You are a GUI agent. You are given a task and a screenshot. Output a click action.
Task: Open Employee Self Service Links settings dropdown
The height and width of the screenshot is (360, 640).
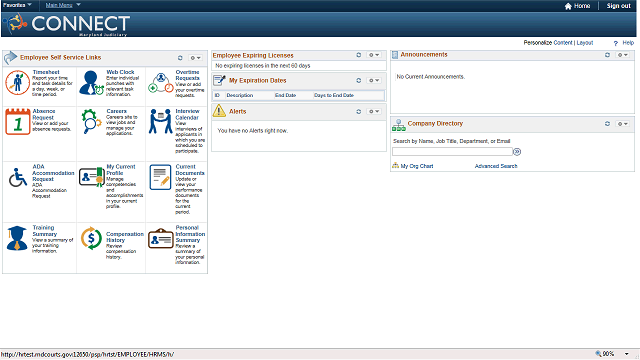(x=196, y=58)
